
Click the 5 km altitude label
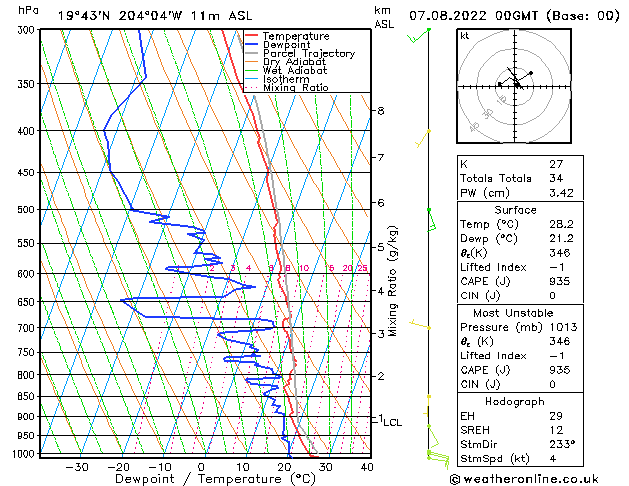(381, 247)
